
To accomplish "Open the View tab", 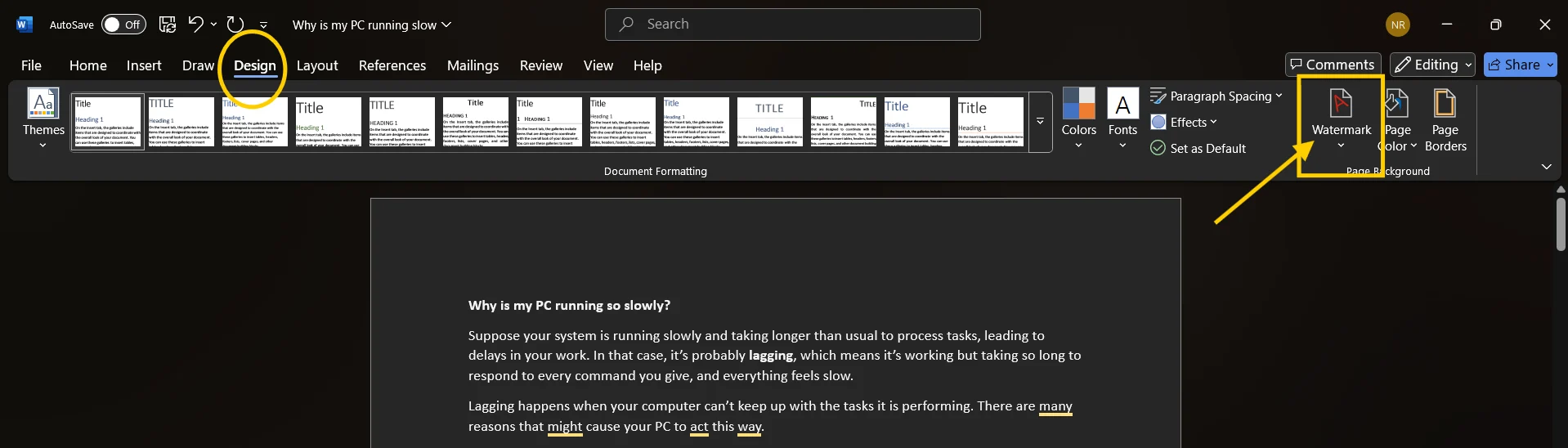I will pyautogui.click(x=598, y=65).
